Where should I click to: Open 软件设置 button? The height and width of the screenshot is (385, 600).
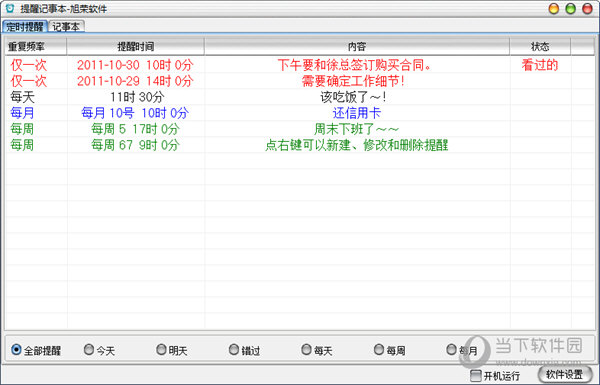[565, 374]
